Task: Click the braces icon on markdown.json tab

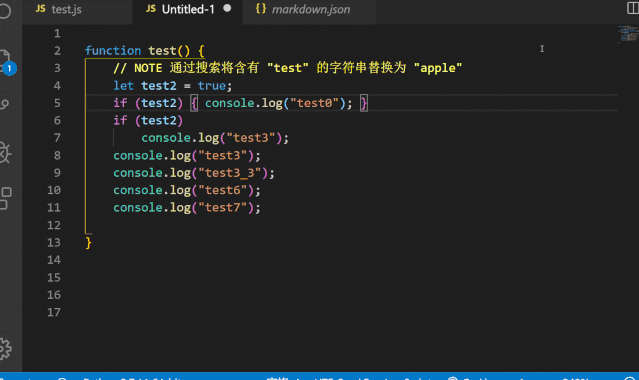Action: click(261, 9)
